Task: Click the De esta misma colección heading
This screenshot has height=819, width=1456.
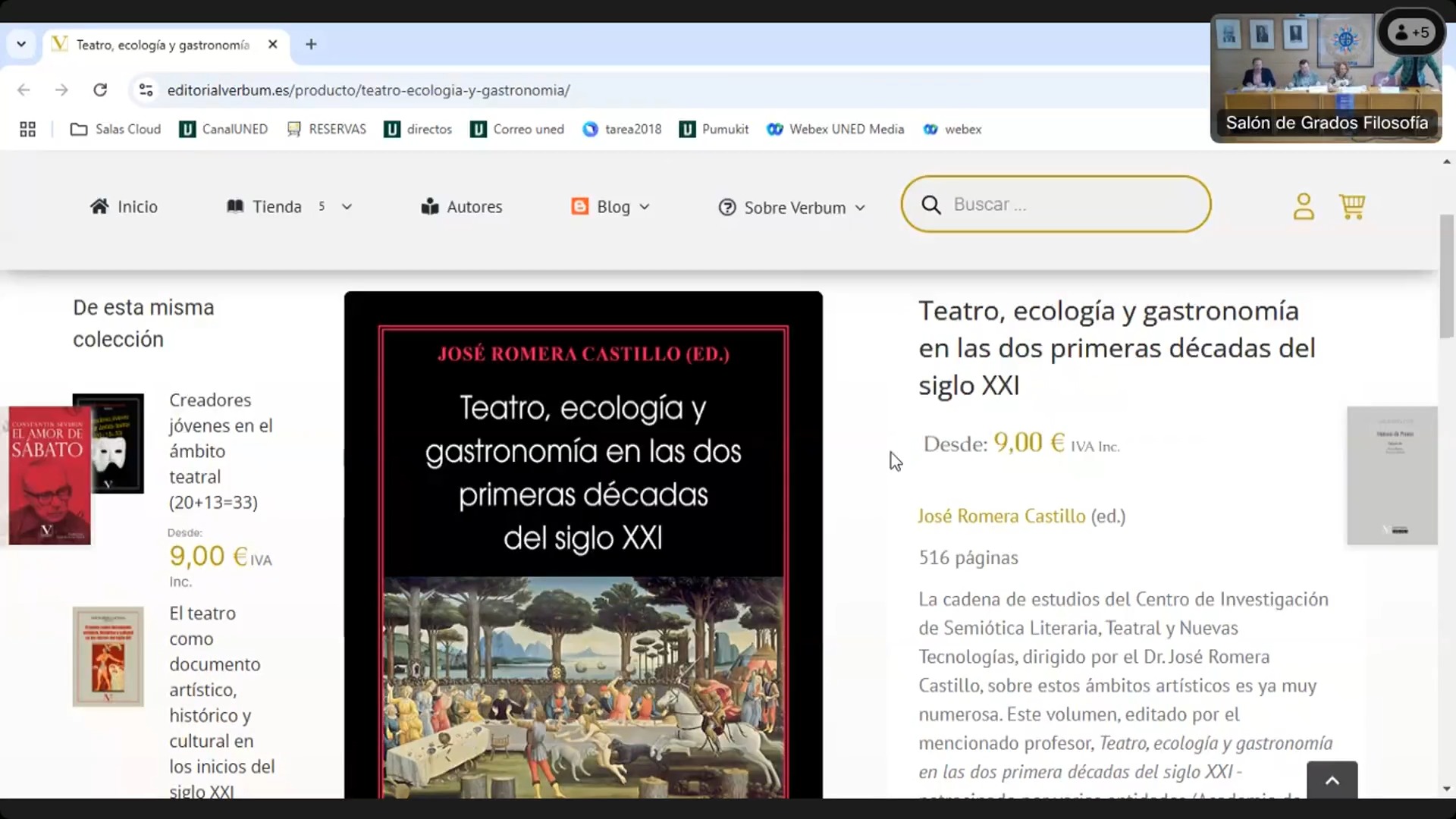Action: [x=143, y=323]
